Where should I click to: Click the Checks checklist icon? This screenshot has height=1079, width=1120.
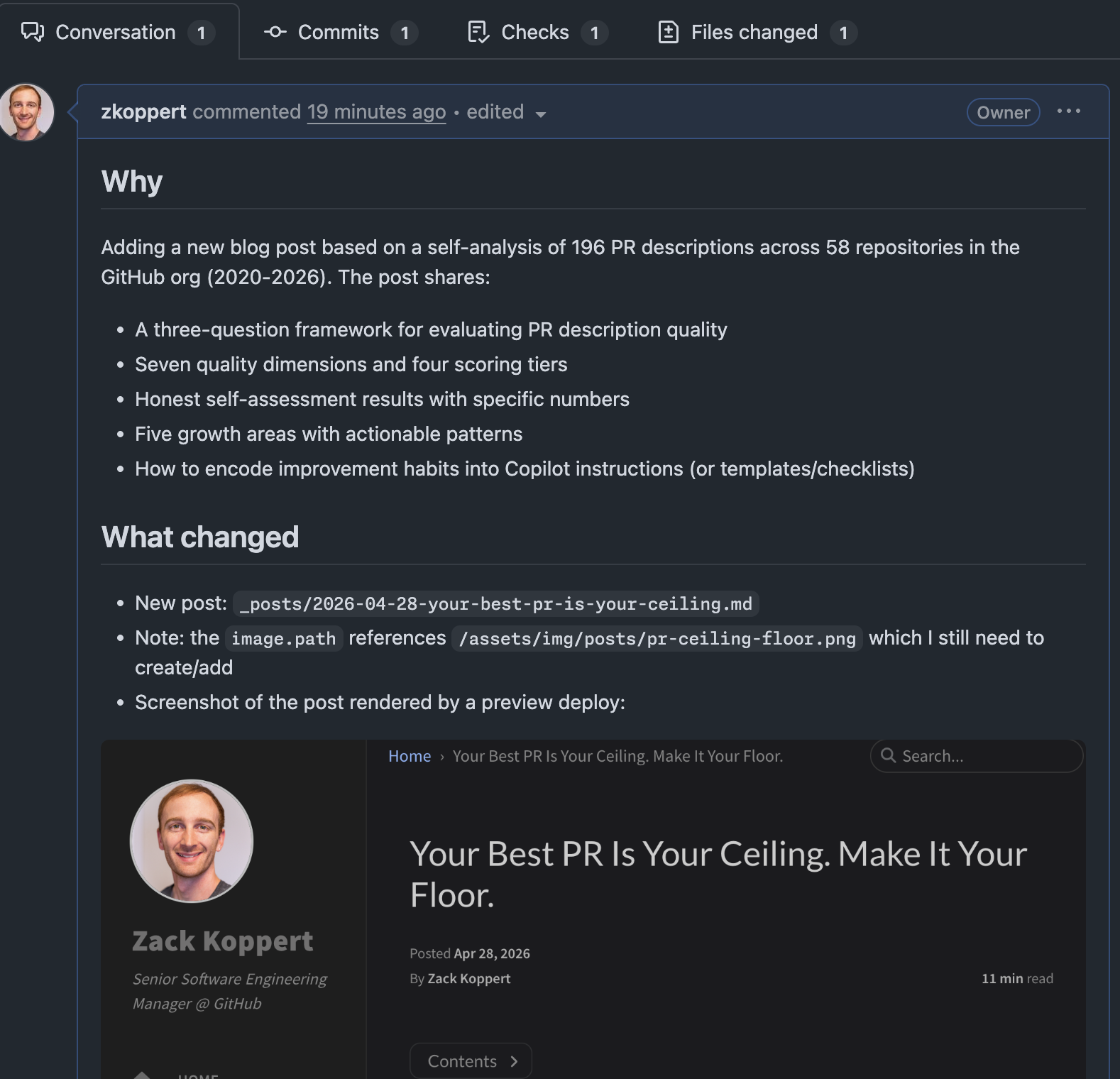478,32
